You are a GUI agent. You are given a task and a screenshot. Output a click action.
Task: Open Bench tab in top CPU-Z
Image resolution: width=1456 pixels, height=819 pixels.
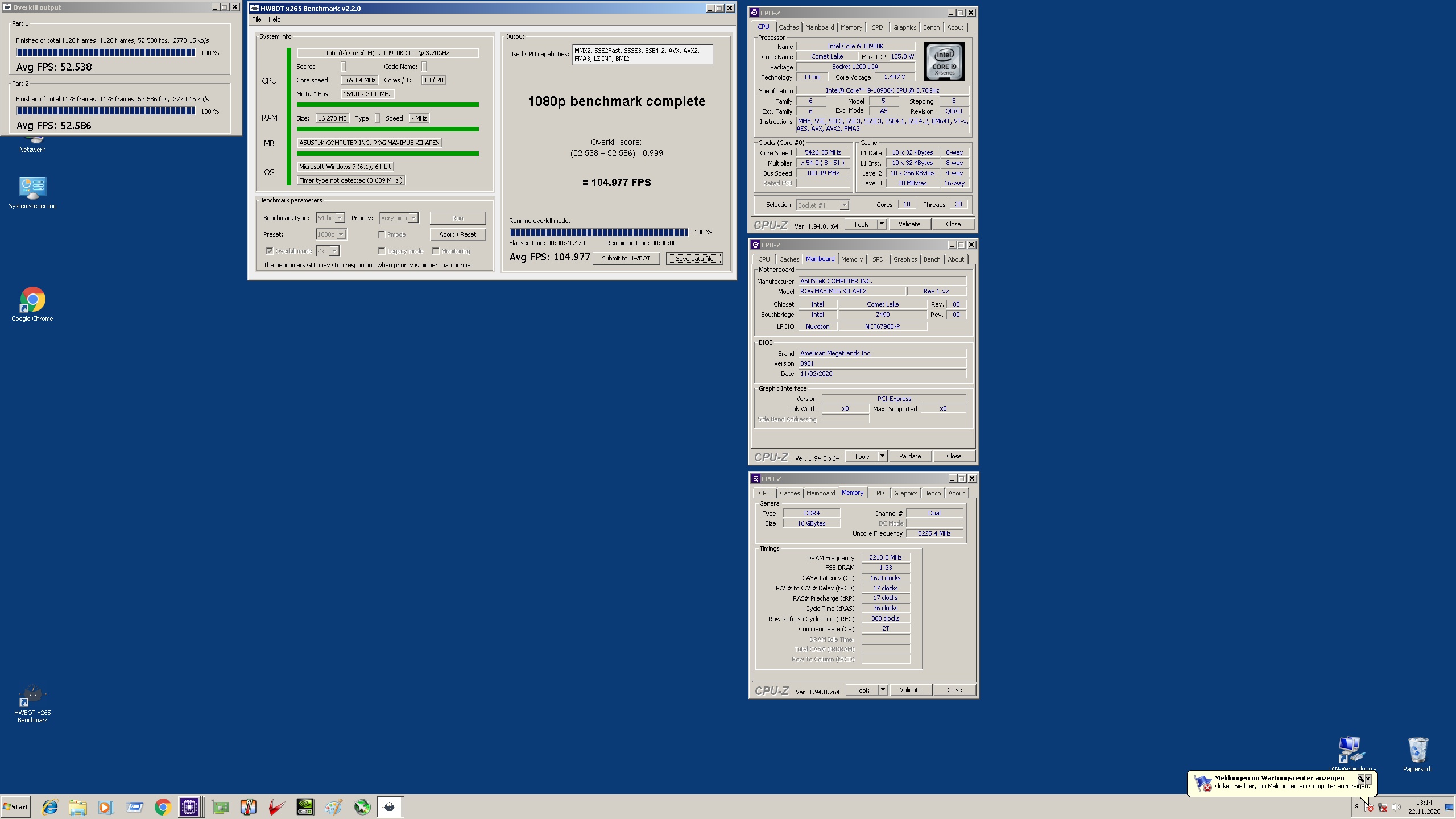click(x=931, y=27)
